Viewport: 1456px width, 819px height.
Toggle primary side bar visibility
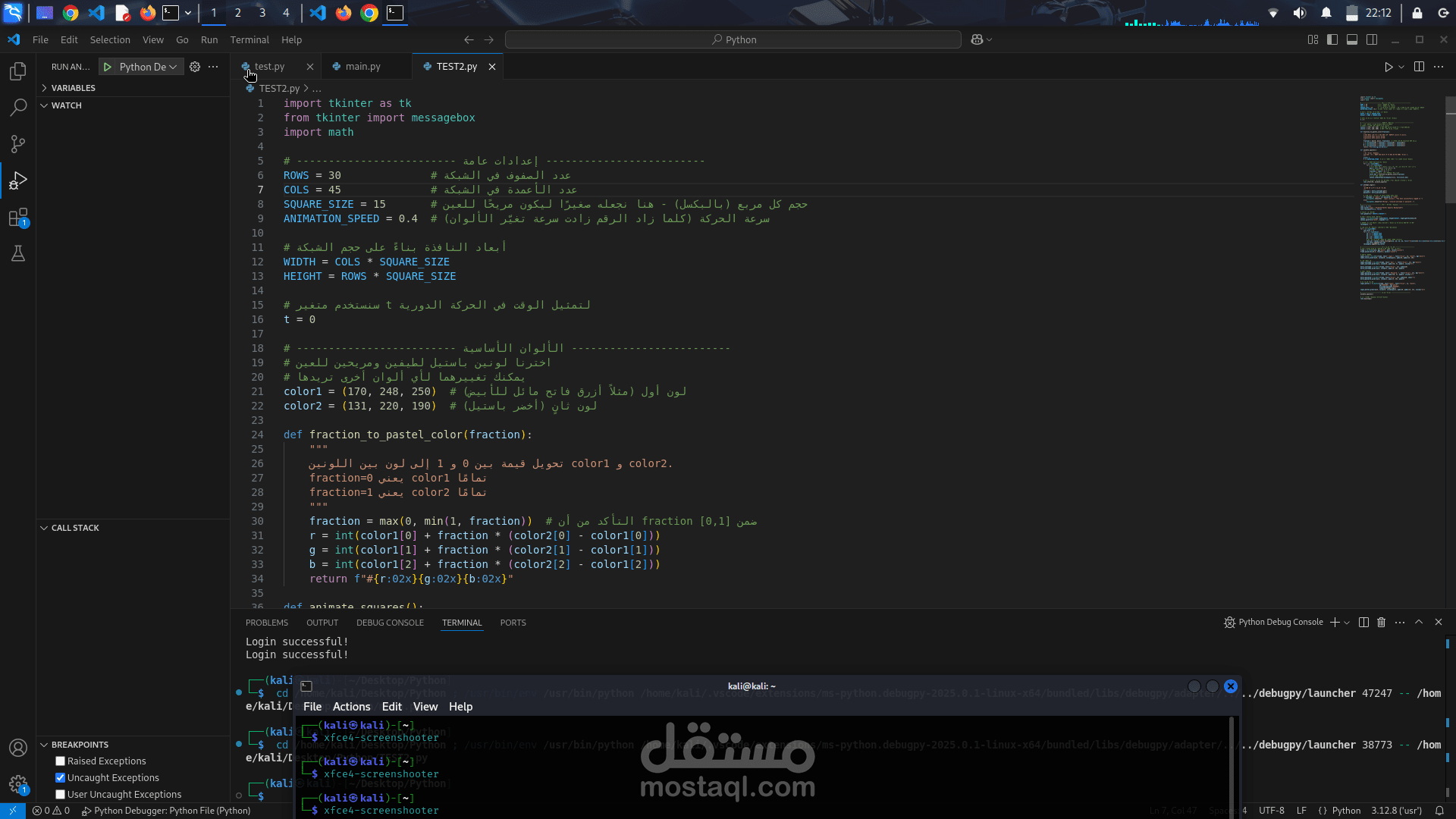(x=1332, y=39)
